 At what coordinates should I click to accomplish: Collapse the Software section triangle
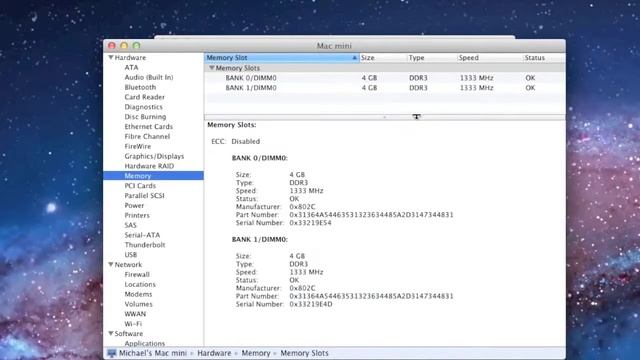coord(111,333)
